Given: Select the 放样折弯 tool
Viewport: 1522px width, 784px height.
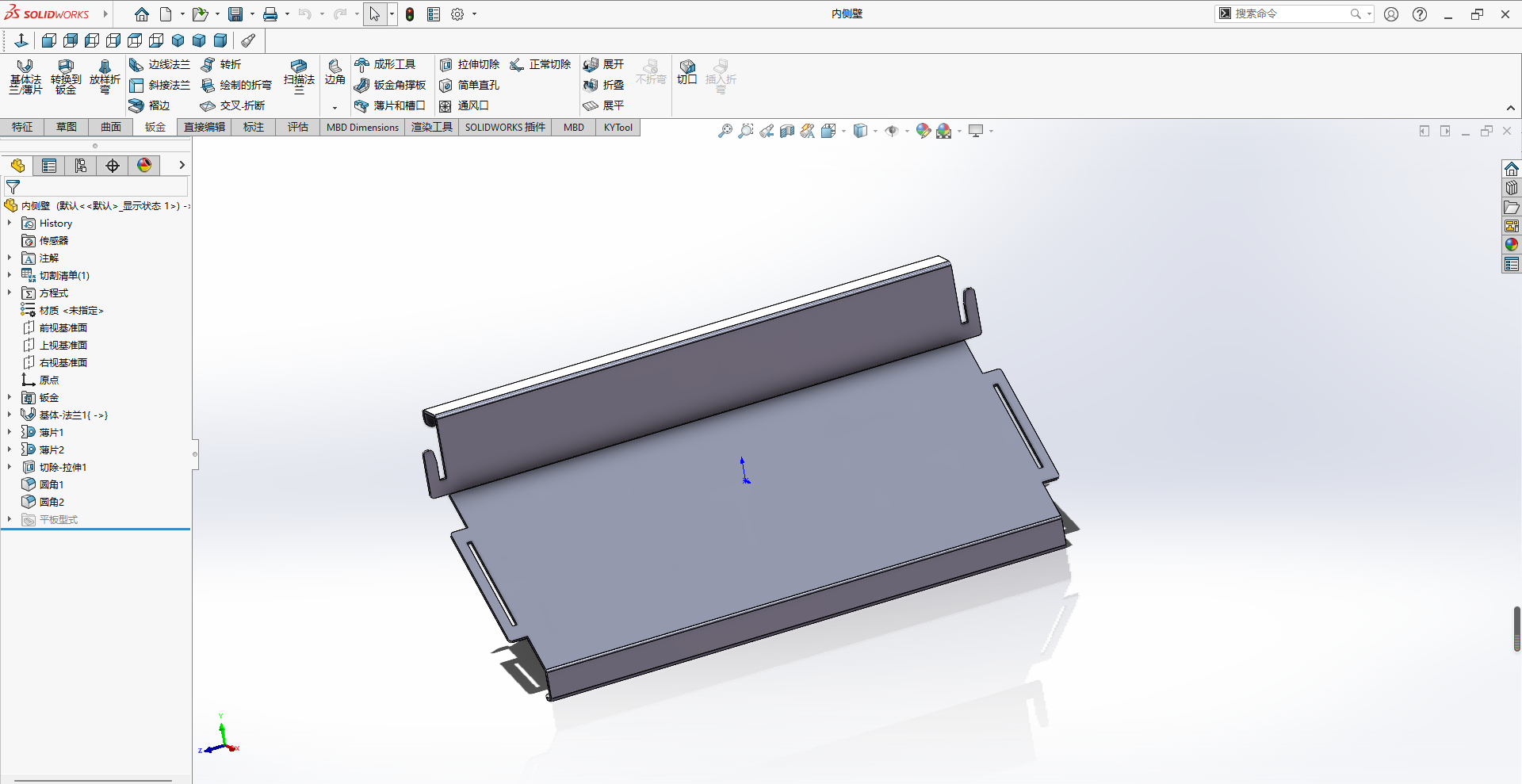Looking at the screenshot, I should coord(105,77).
